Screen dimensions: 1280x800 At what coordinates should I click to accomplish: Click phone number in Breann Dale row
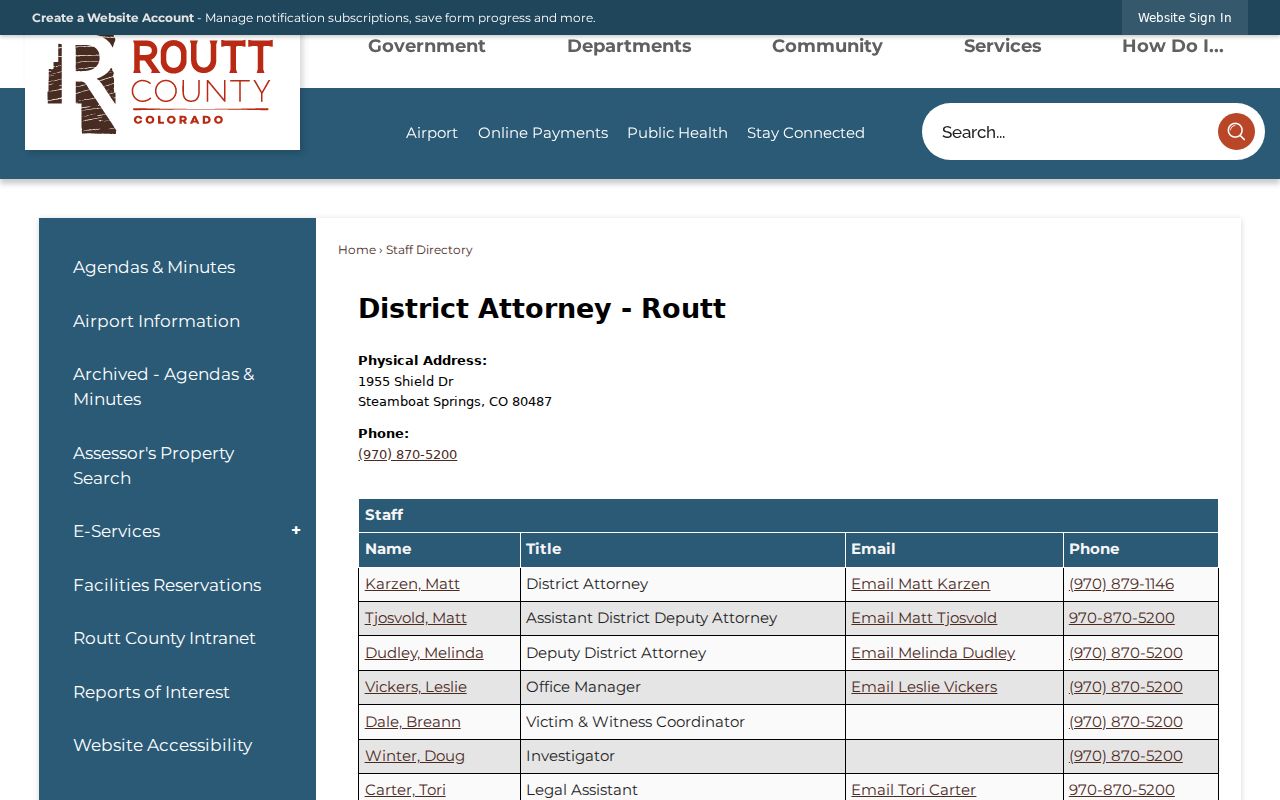pyautogui.click(x=1126, y=722)
